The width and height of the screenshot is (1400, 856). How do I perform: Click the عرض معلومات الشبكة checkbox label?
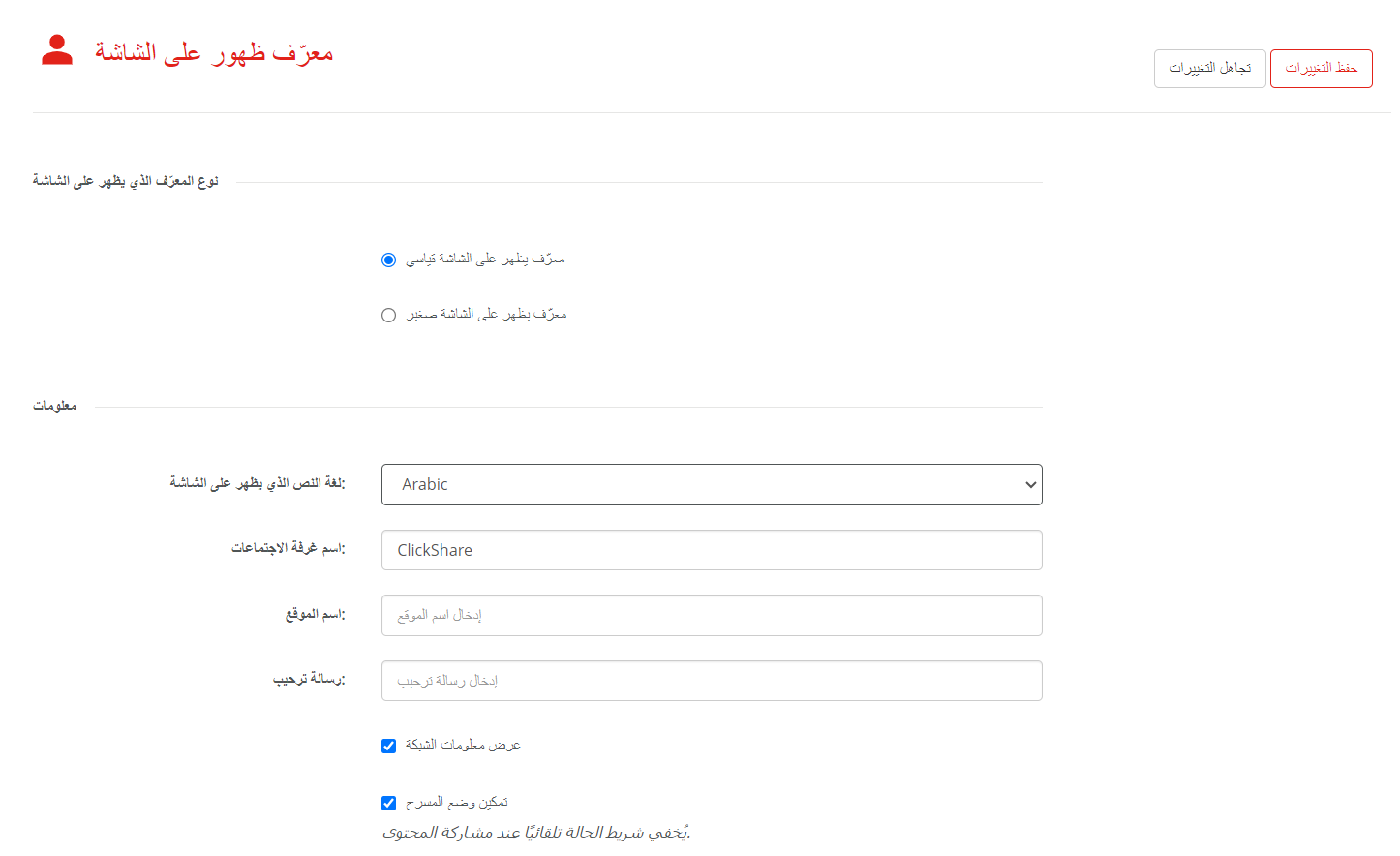point(463,745)
